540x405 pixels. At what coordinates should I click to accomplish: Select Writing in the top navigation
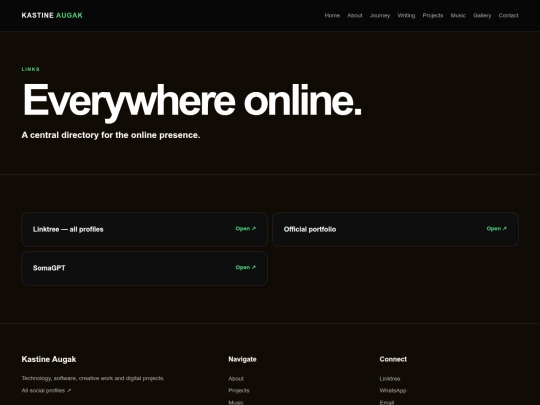[406, 15]
